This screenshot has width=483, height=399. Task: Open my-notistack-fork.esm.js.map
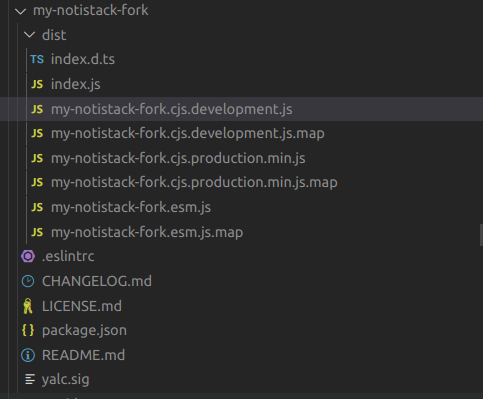147,232
